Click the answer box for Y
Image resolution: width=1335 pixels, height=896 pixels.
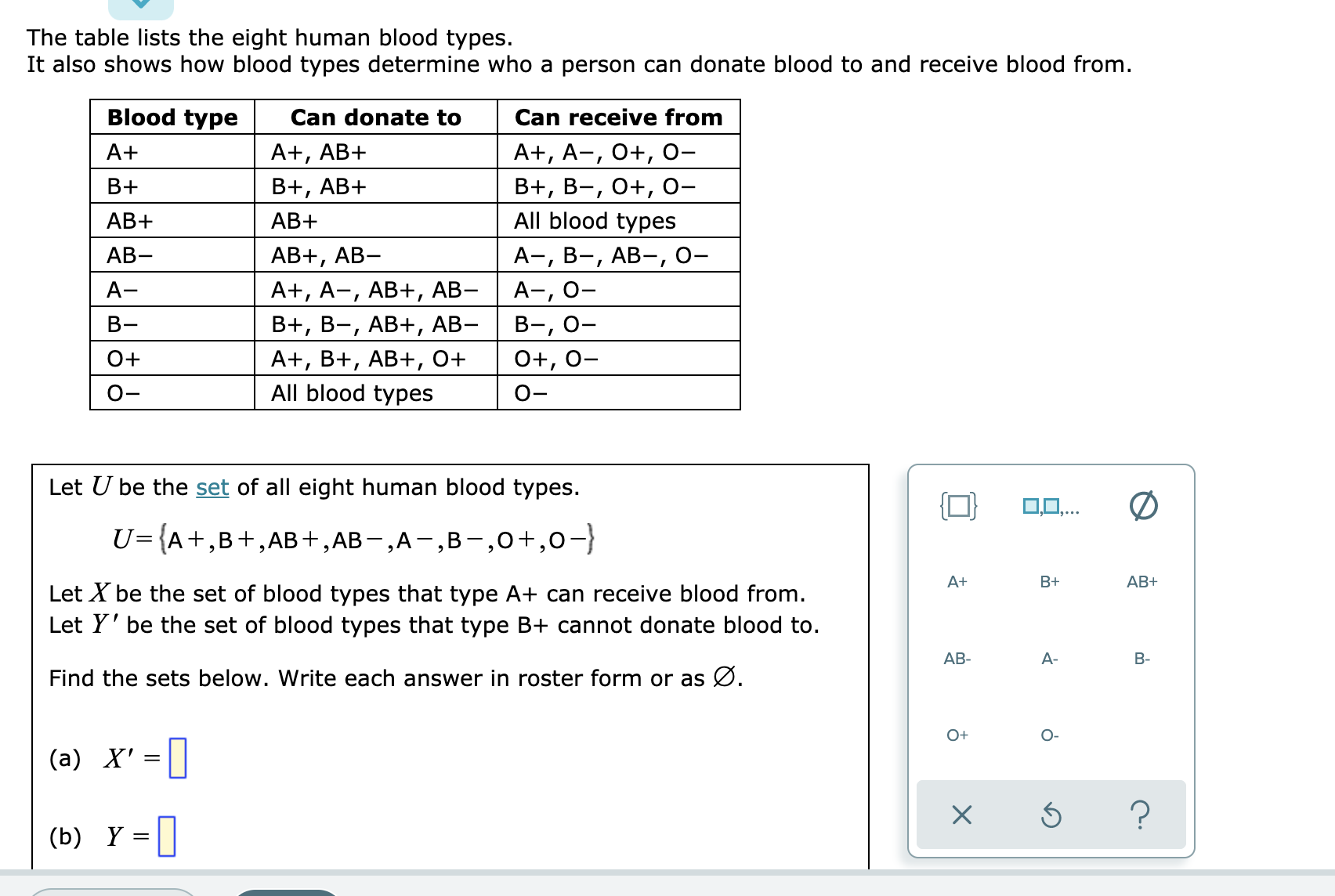[x=167, y=837]
